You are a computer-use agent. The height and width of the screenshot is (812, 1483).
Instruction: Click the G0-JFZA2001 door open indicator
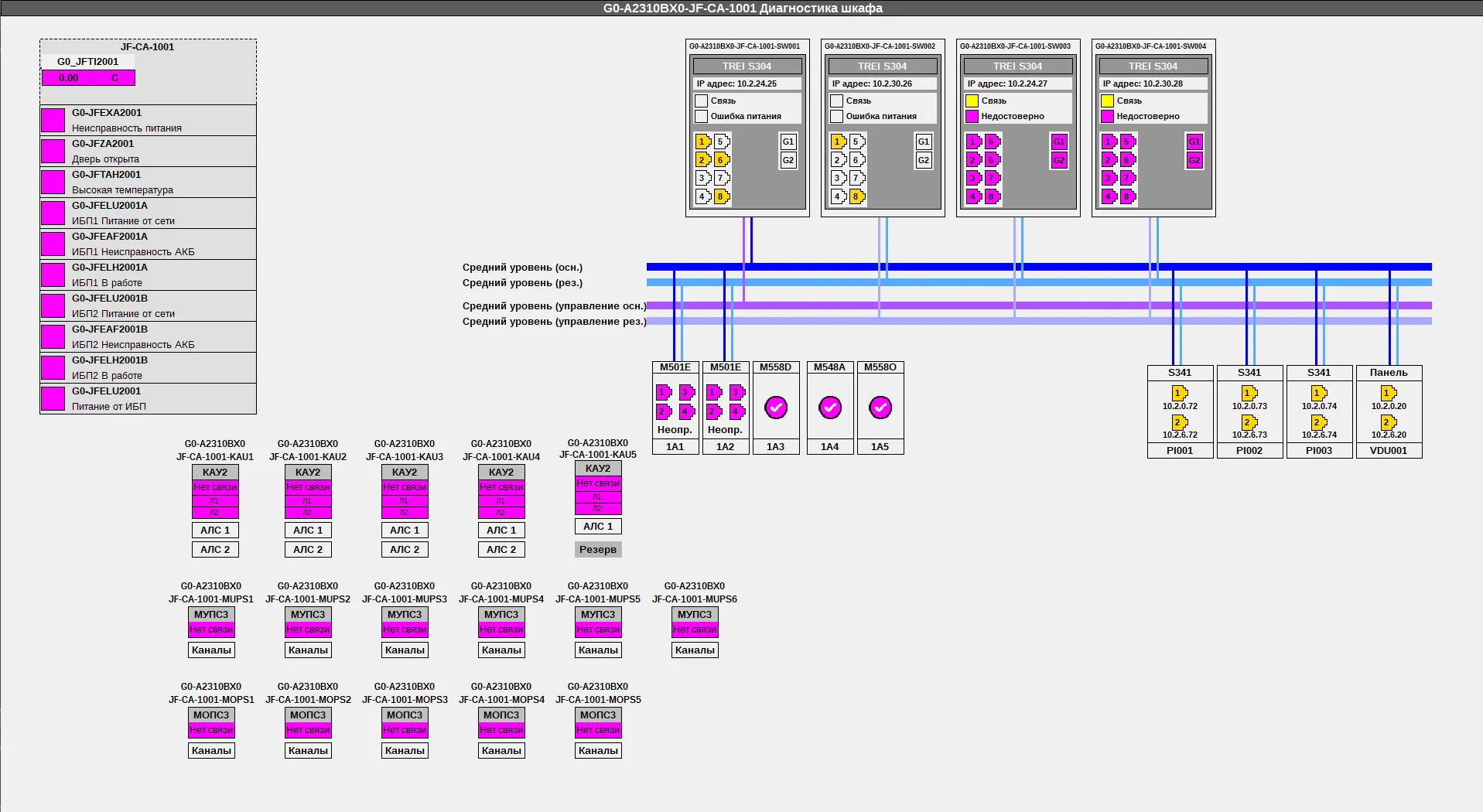(53, 151)
